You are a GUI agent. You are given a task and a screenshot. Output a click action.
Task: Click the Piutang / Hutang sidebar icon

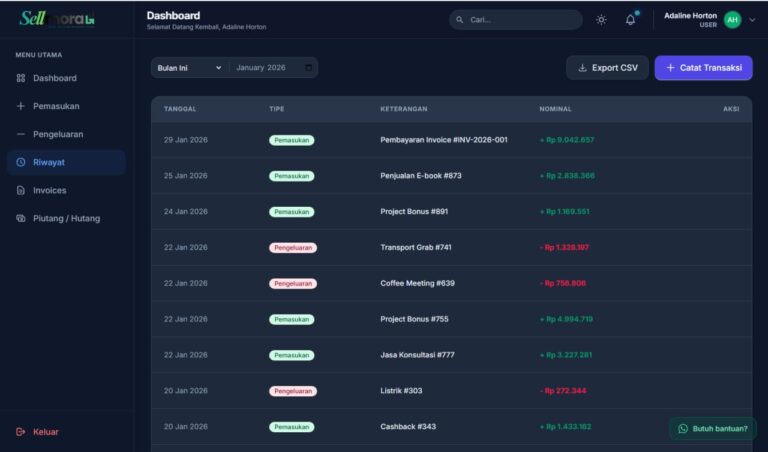point(21,218)
